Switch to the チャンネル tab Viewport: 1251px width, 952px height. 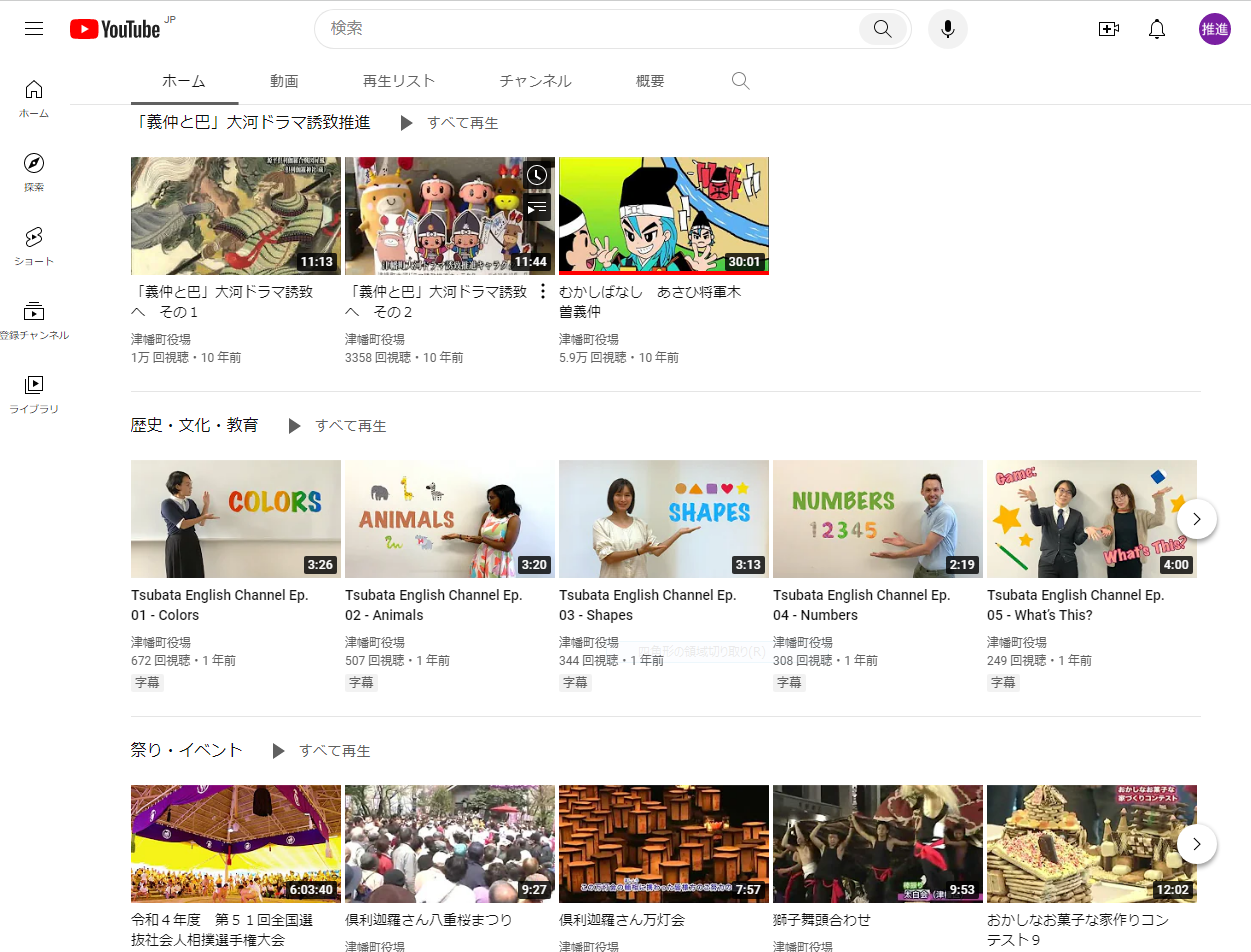tap(535, 81)
